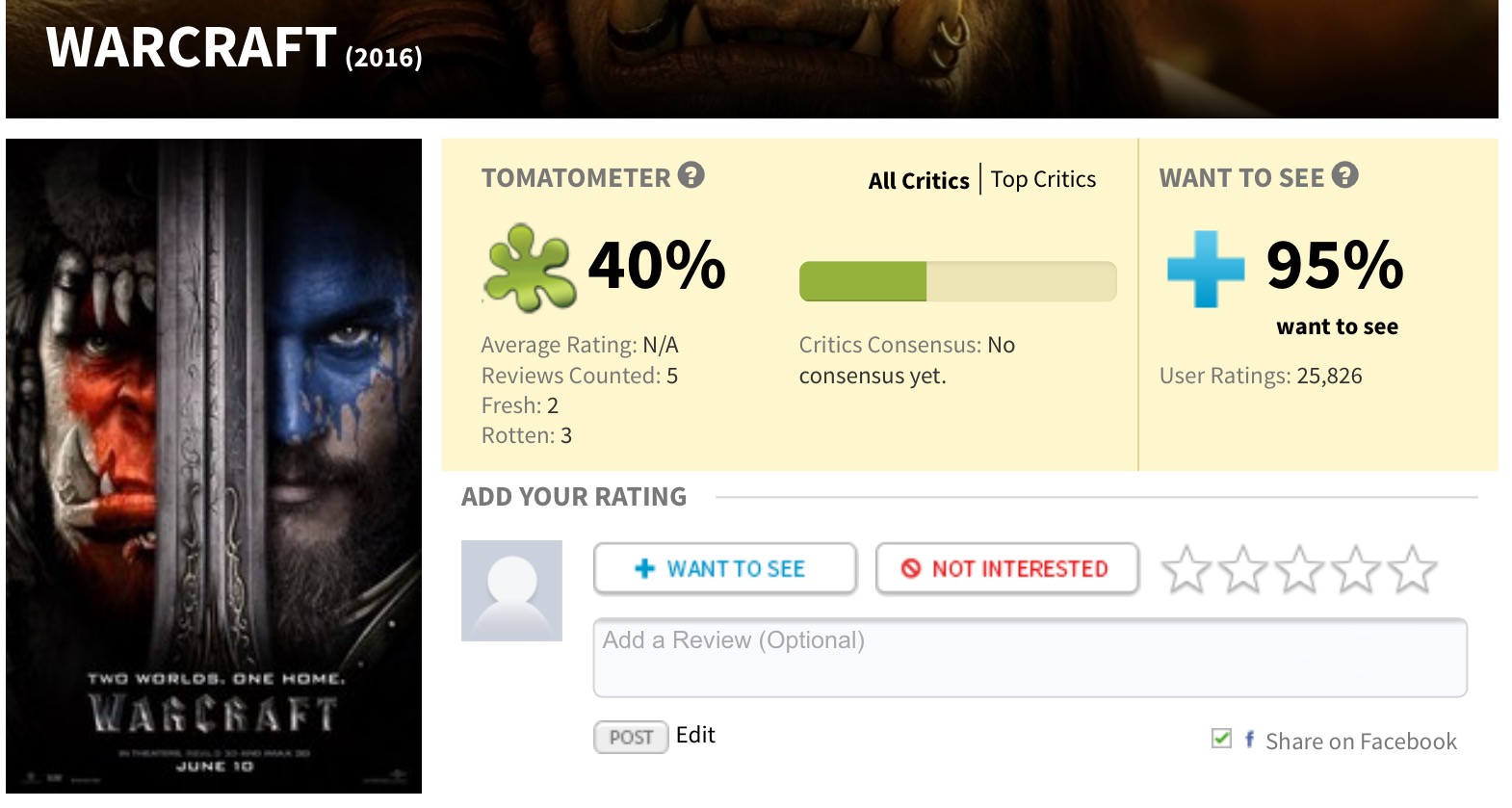Switch to the All Critics tab
This screenshot has width=1512, height=808.
point(919,180)
